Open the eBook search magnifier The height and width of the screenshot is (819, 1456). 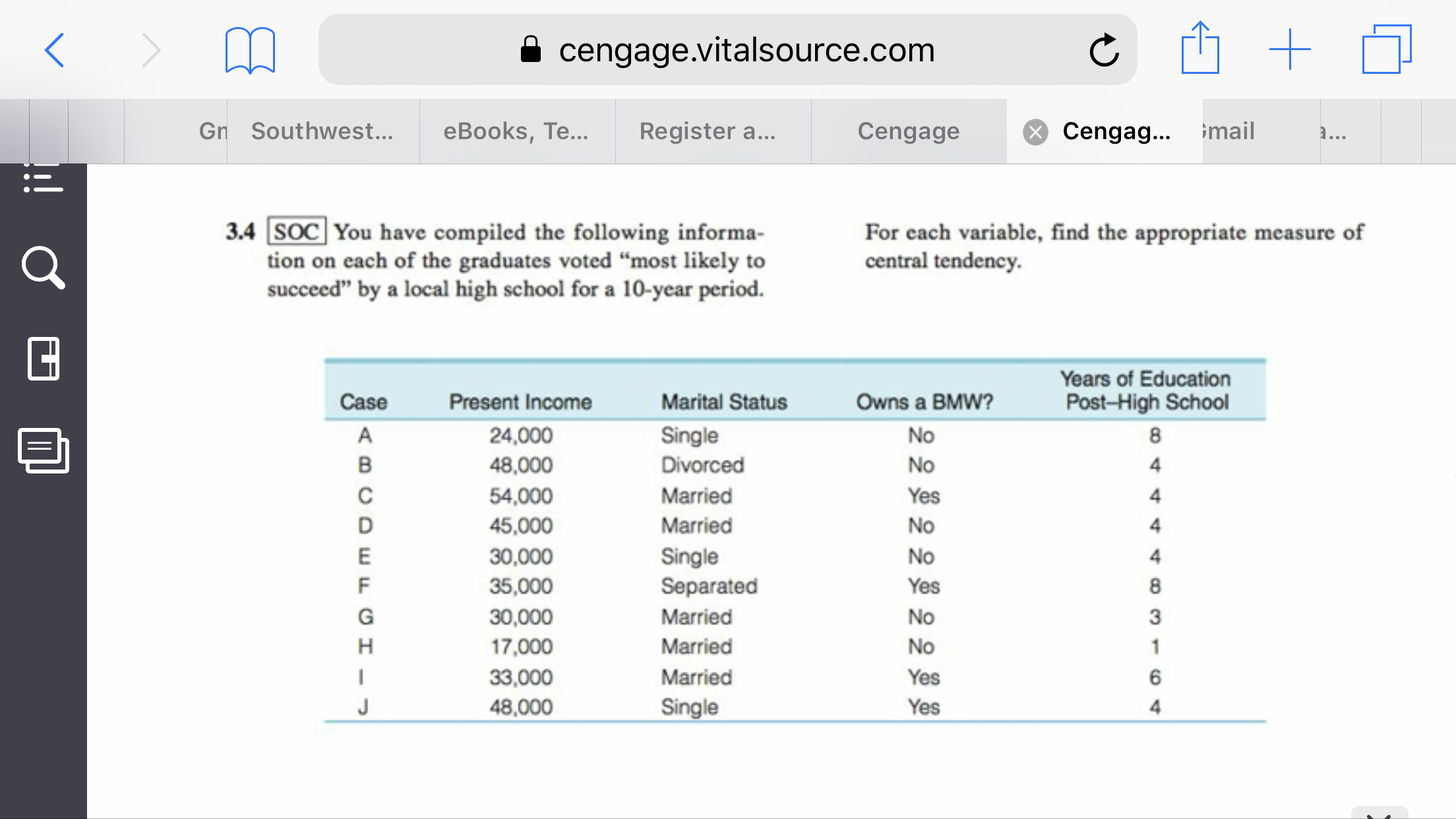44,268
